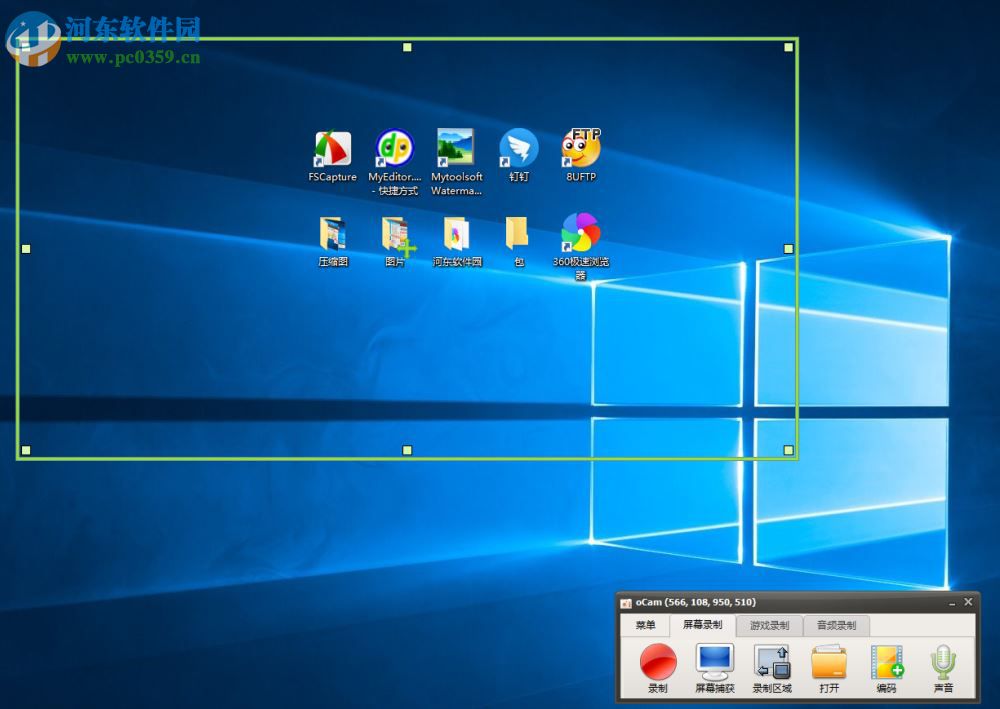Click the bottom-left corner handle of the frame
Image resolution: width=1000 pixels, height=709 pixels.
pyautogui.click(x=26, y=450)
